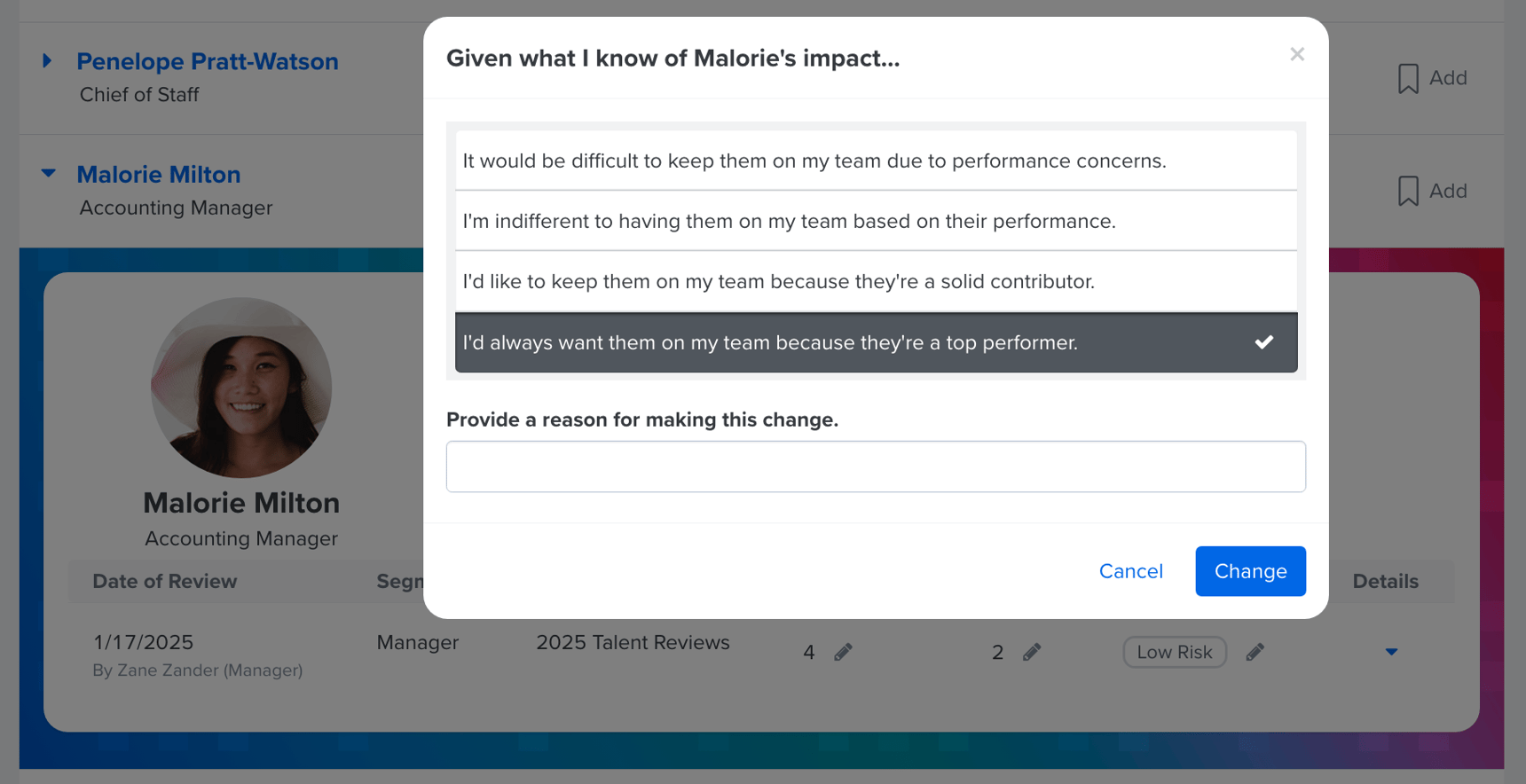The image size is (1526, 784).
Task: Click the checkmark on the selected top performer option
Action: tap(1263, 342)
